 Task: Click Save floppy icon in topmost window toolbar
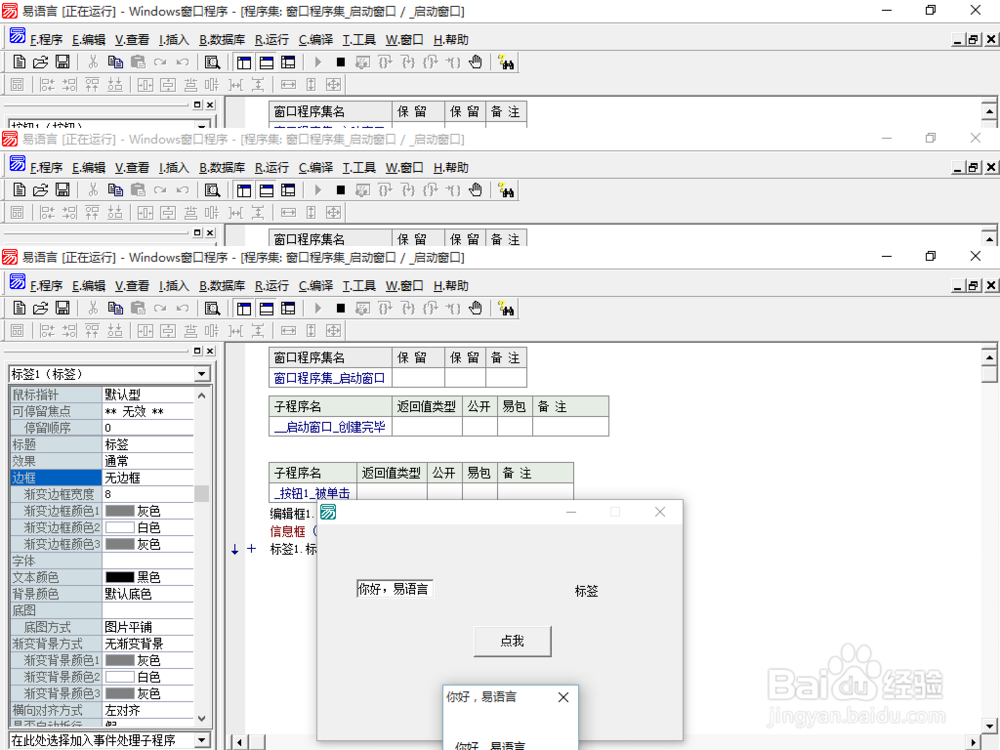click(x=62, y=62)
